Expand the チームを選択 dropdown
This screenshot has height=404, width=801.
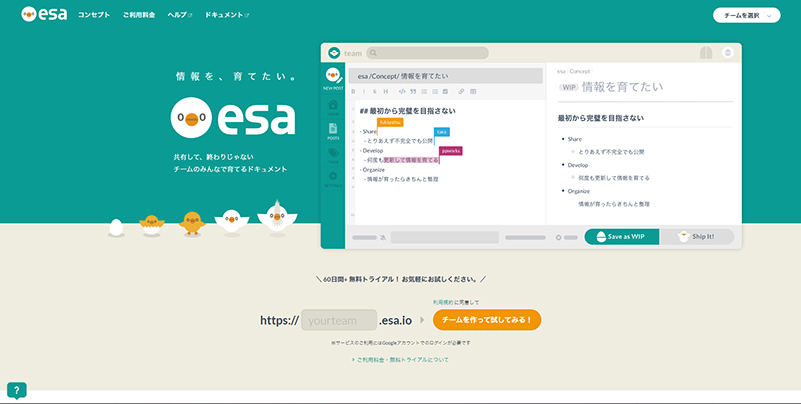click(x=746, y=15)
